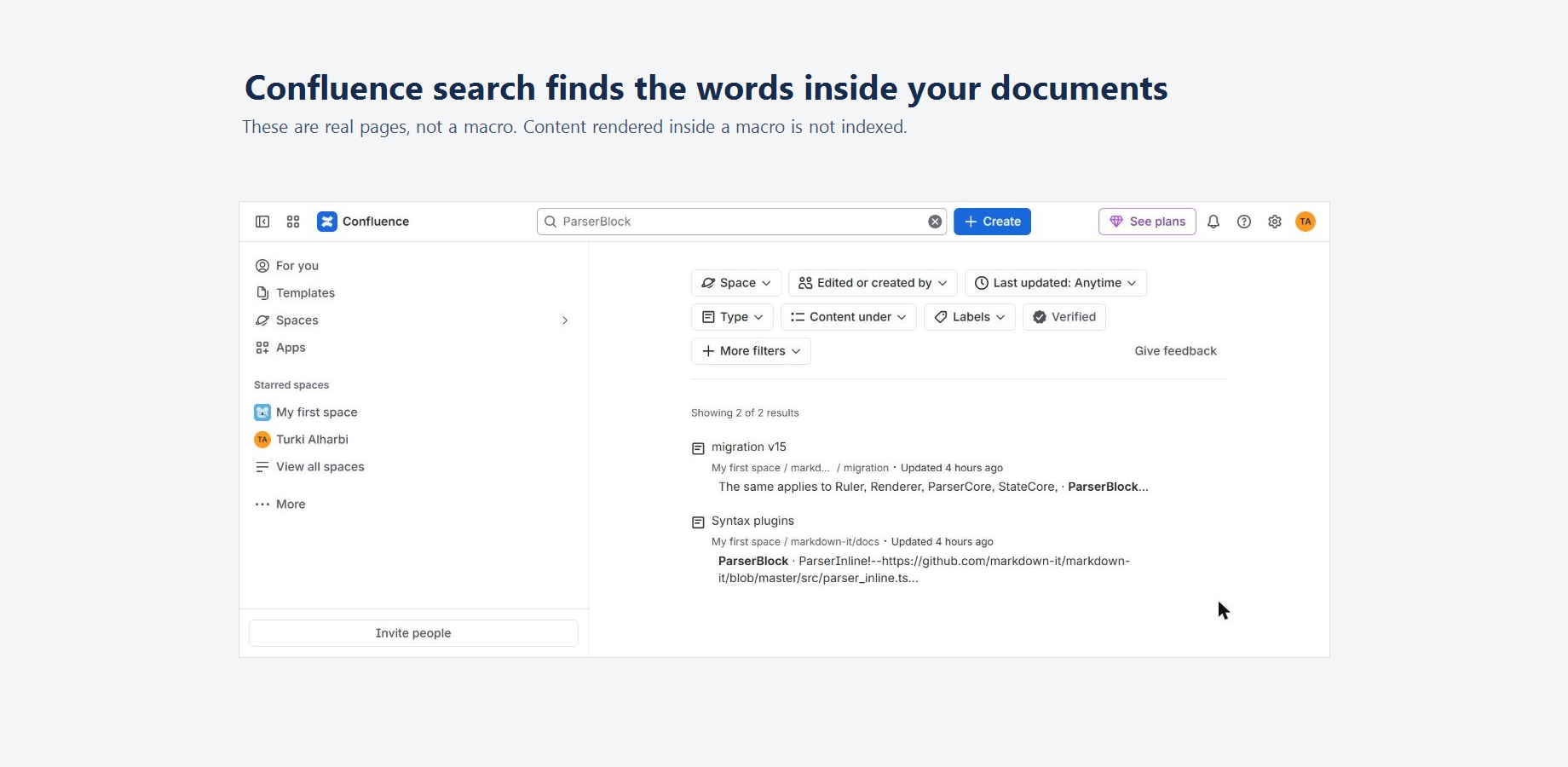Click 'Updated 4 hours ago' under migration v15
This screenshot has width=1568, height=767.
click(x=951, y=468)
